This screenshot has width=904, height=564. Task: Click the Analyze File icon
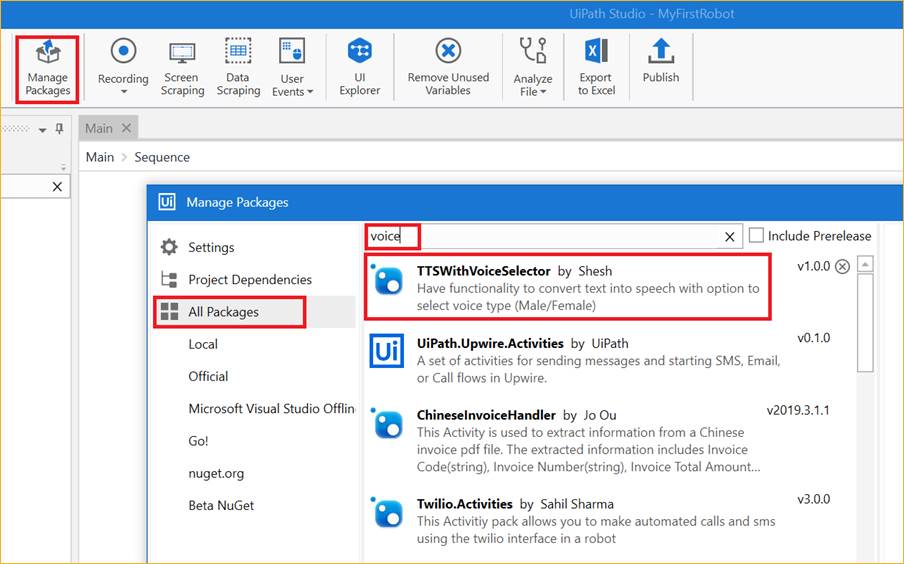click(x=533, y=51)
